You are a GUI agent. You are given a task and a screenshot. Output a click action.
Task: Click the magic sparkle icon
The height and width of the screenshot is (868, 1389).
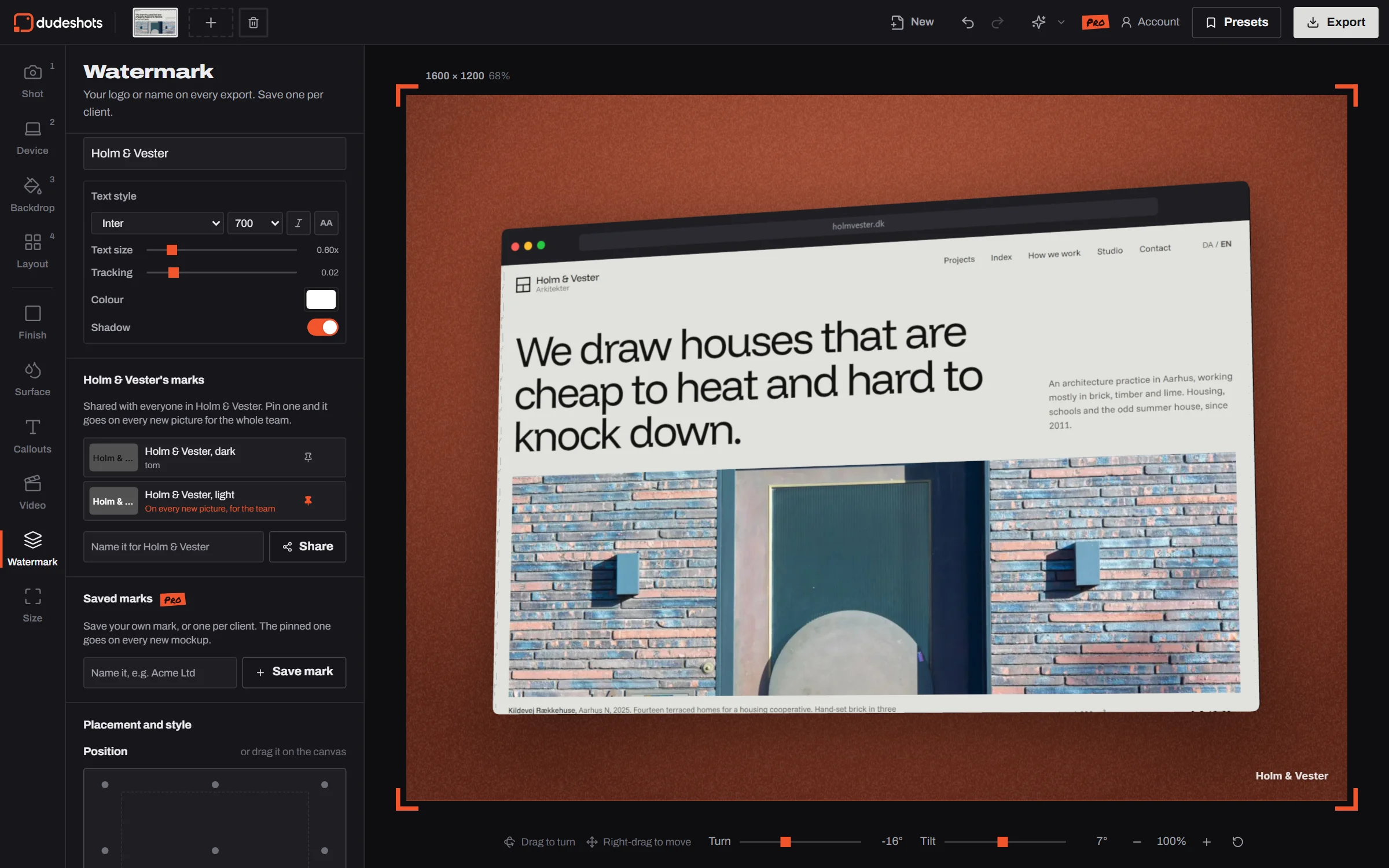tap(1038, 23)
